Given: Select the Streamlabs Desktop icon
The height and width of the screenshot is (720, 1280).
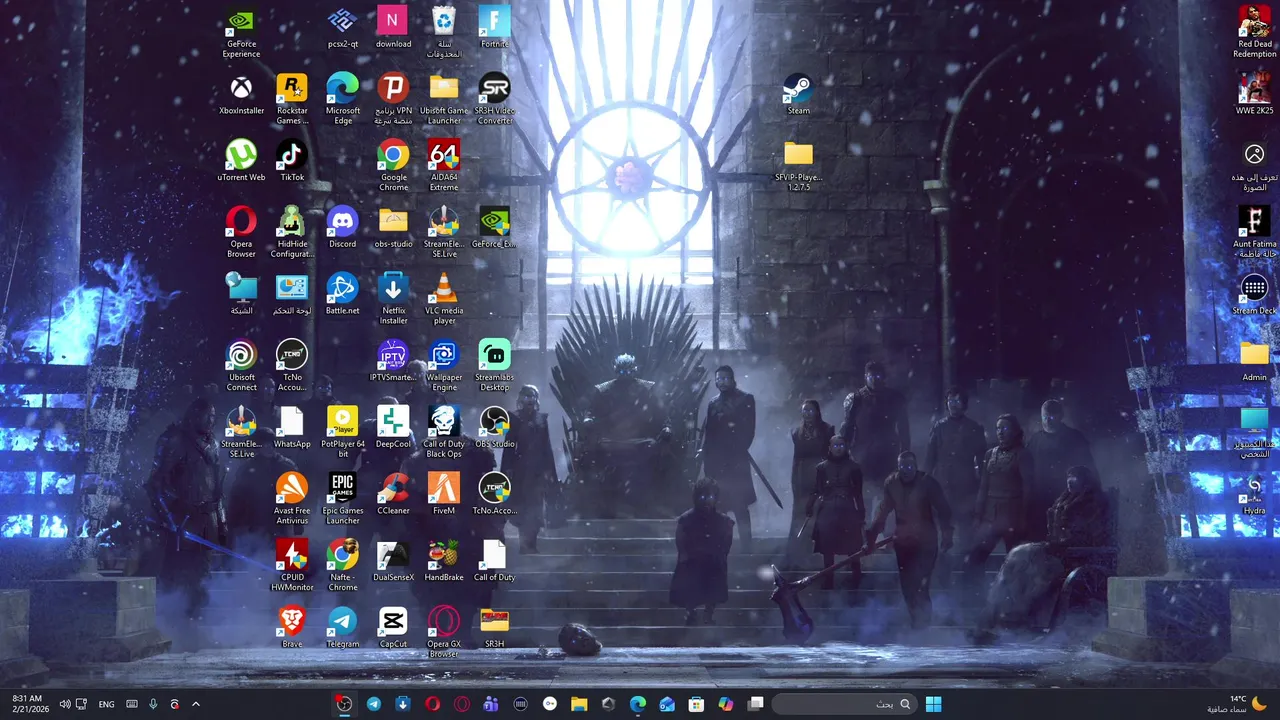Looking at the screenshot, I should click(x=494, y=365).
